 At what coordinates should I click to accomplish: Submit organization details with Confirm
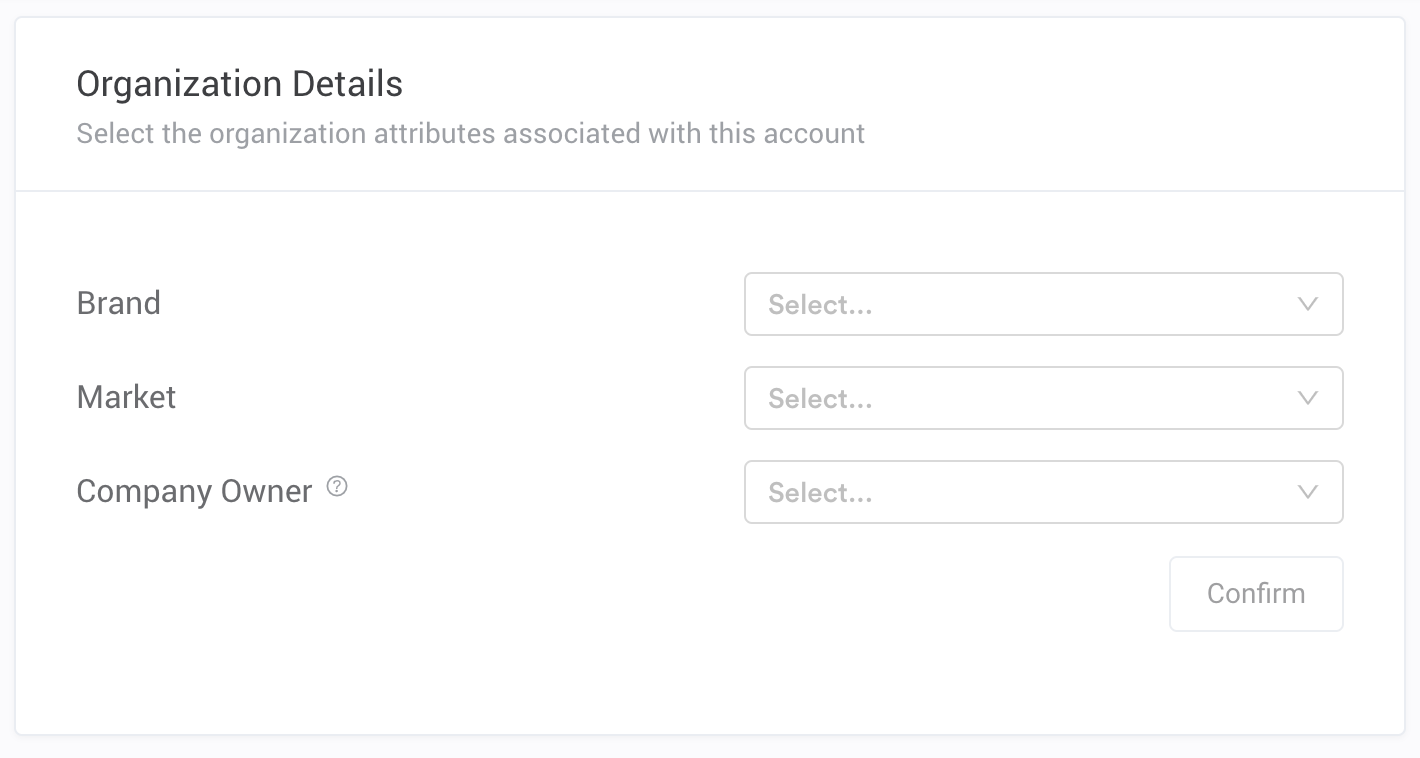point(1256,594)
